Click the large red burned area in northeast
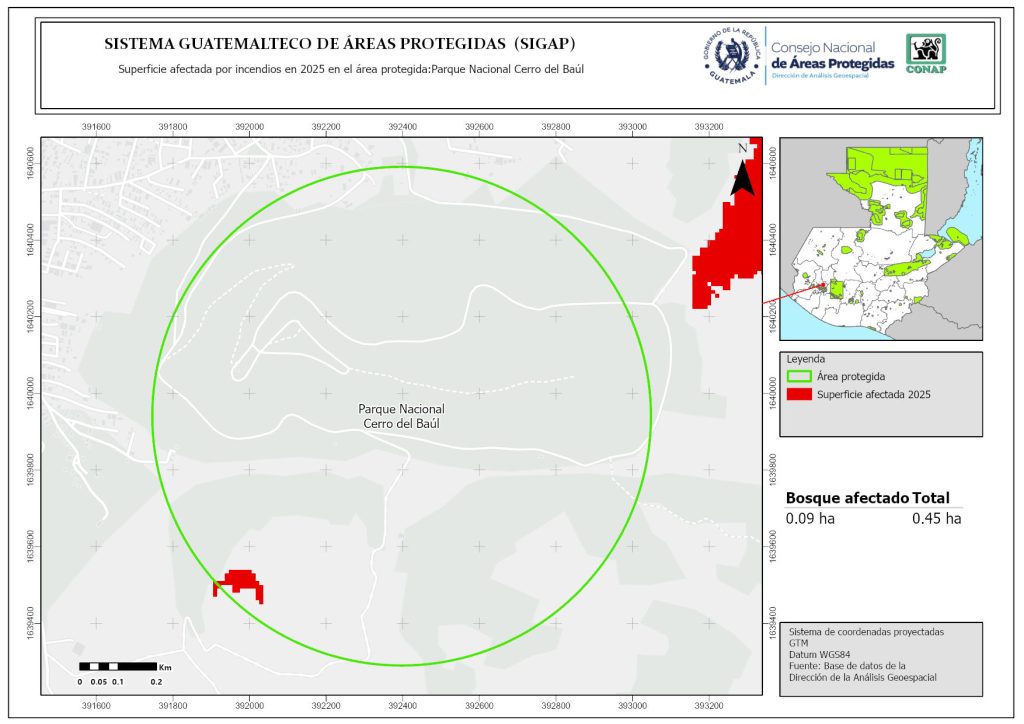1024x724 pixels. click(728, 245)
